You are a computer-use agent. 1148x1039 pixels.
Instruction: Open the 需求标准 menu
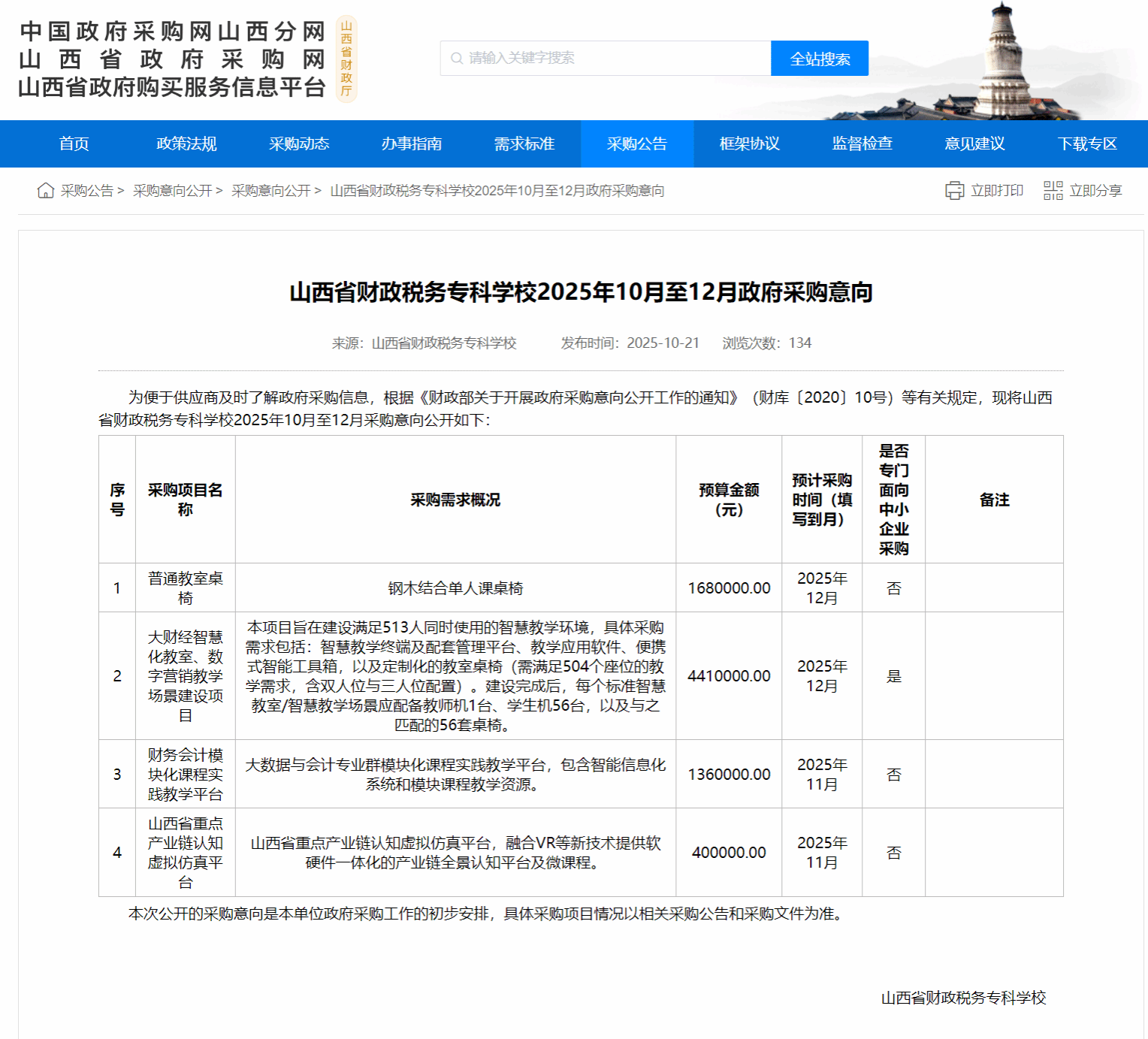[524, 143]
